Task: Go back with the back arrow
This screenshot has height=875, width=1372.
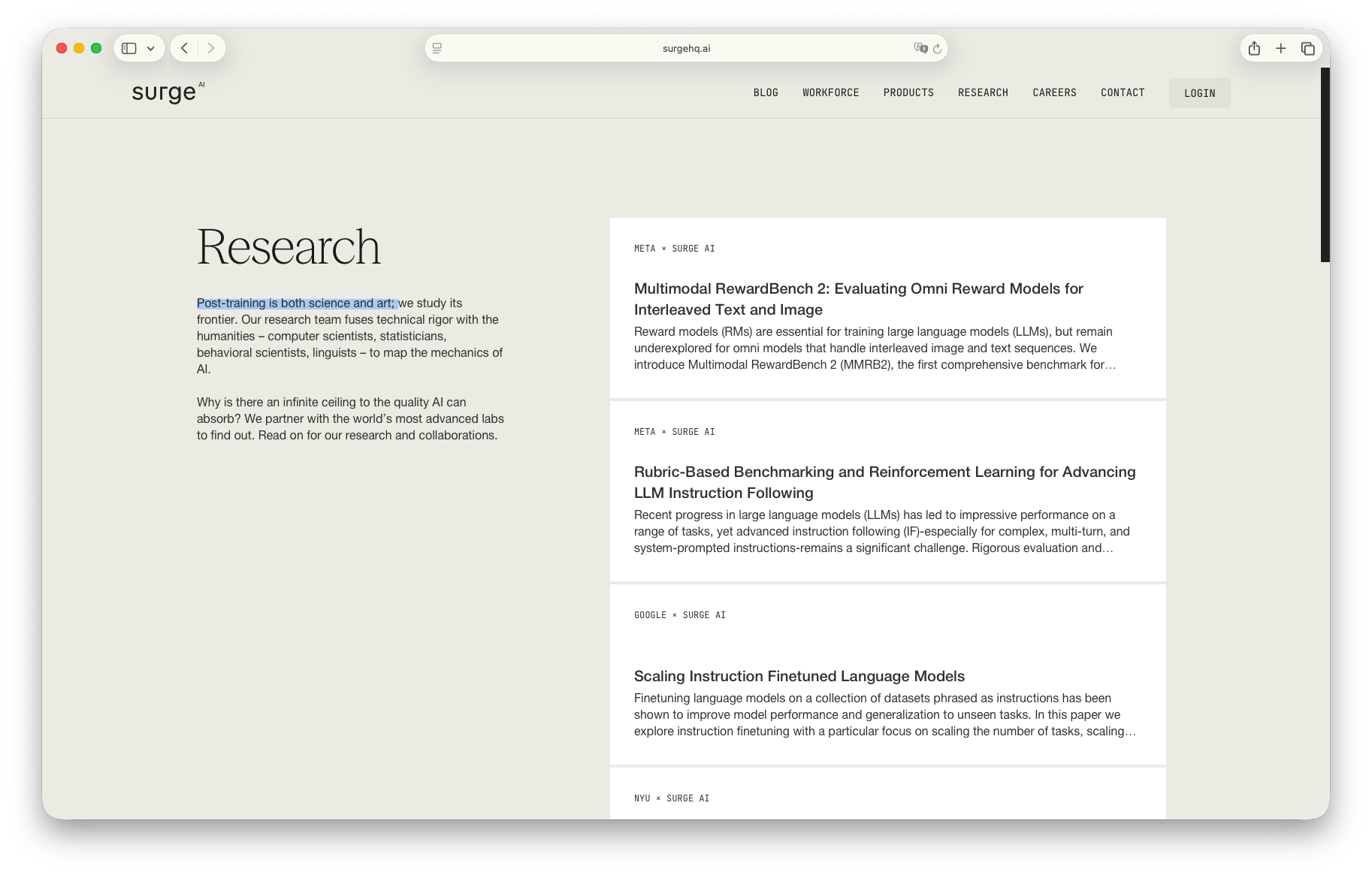Action: [x=184, y=48]
